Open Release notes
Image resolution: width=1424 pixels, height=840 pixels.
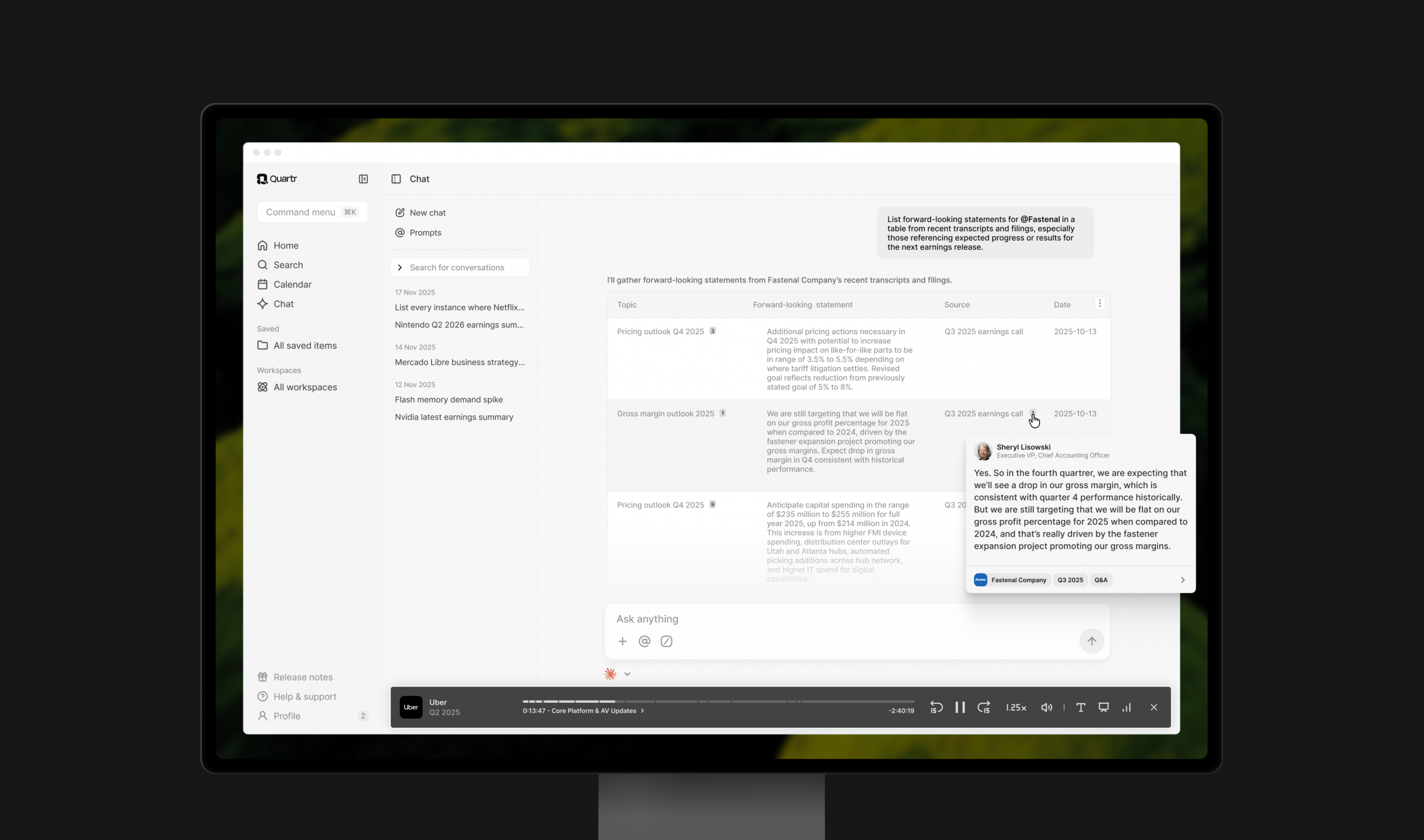pos(294,677)
